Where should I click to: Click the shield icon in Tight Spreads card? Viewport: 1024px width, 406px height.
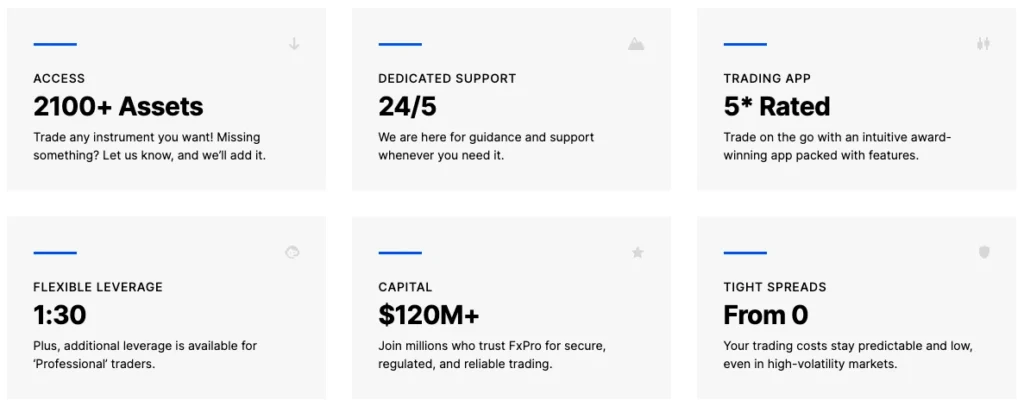pos(984,252)
